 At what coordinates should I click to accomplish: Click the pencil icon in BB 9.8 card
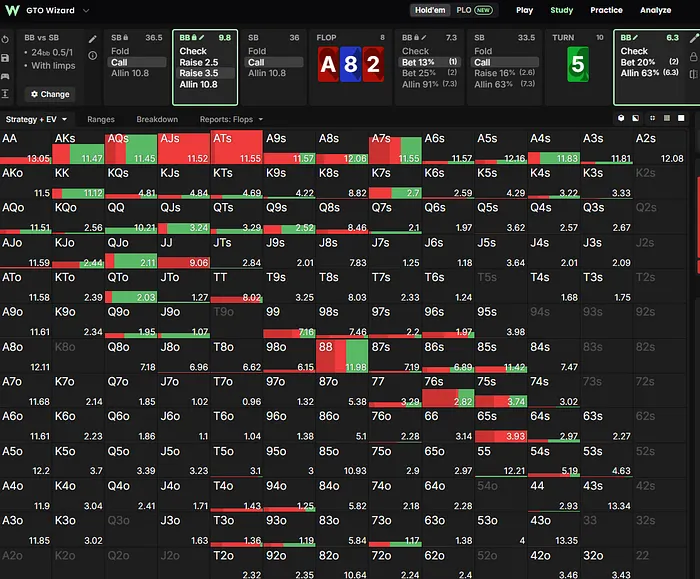click(202, 37)
